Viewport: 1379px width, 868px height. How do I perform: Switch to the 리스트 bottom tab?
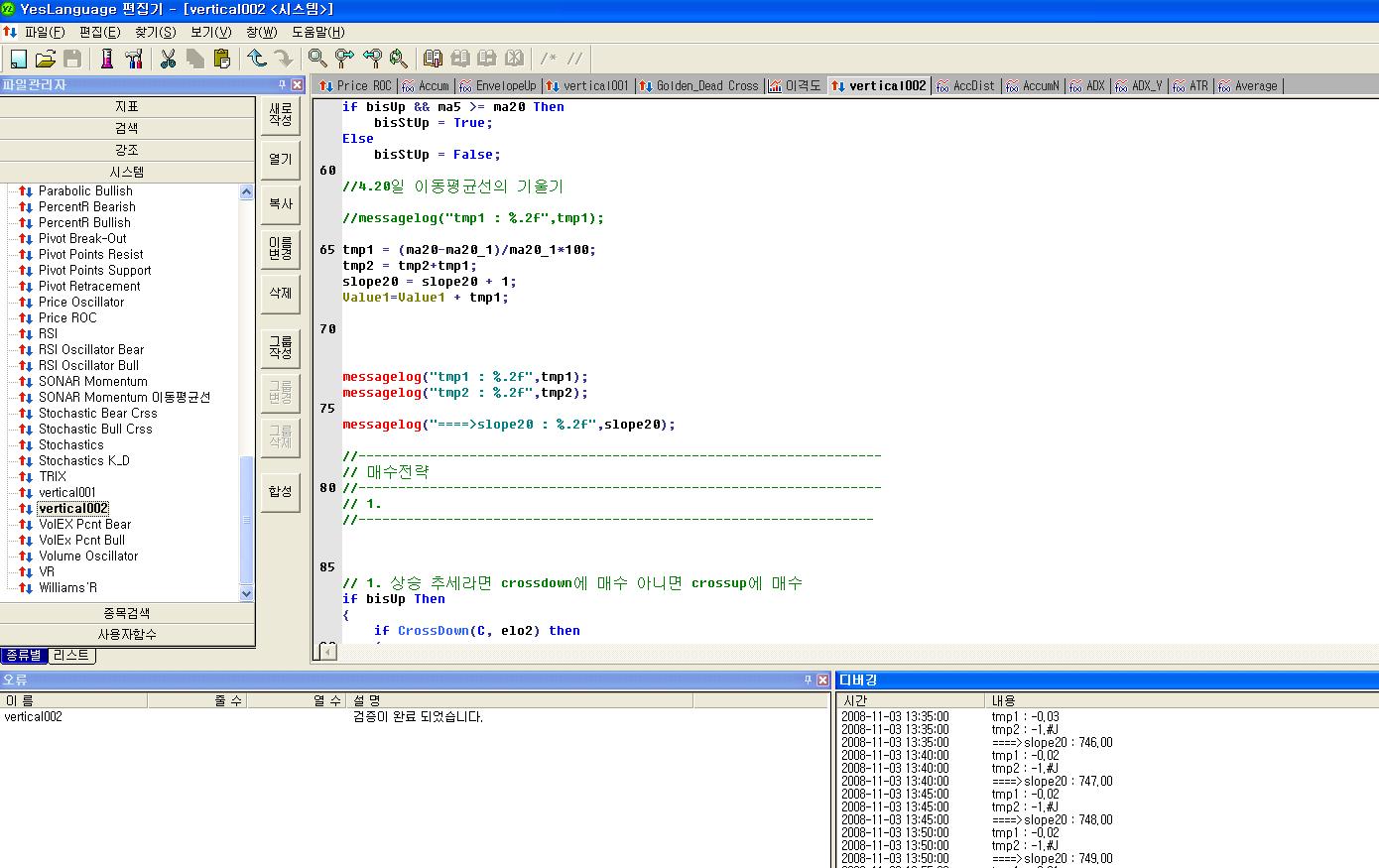coord(71,655)
